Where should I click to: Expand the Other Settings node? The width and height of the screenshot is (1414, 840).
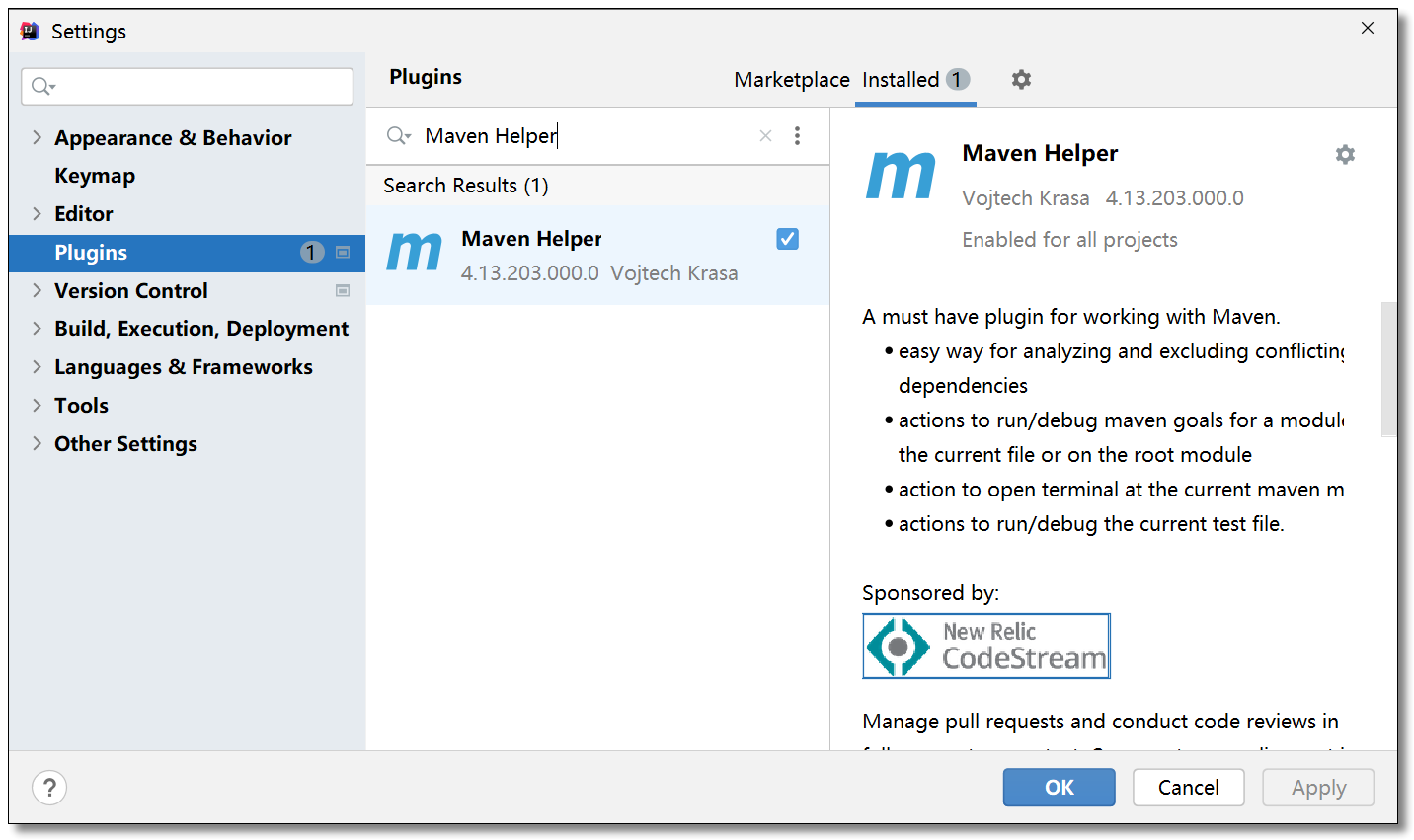37,444
